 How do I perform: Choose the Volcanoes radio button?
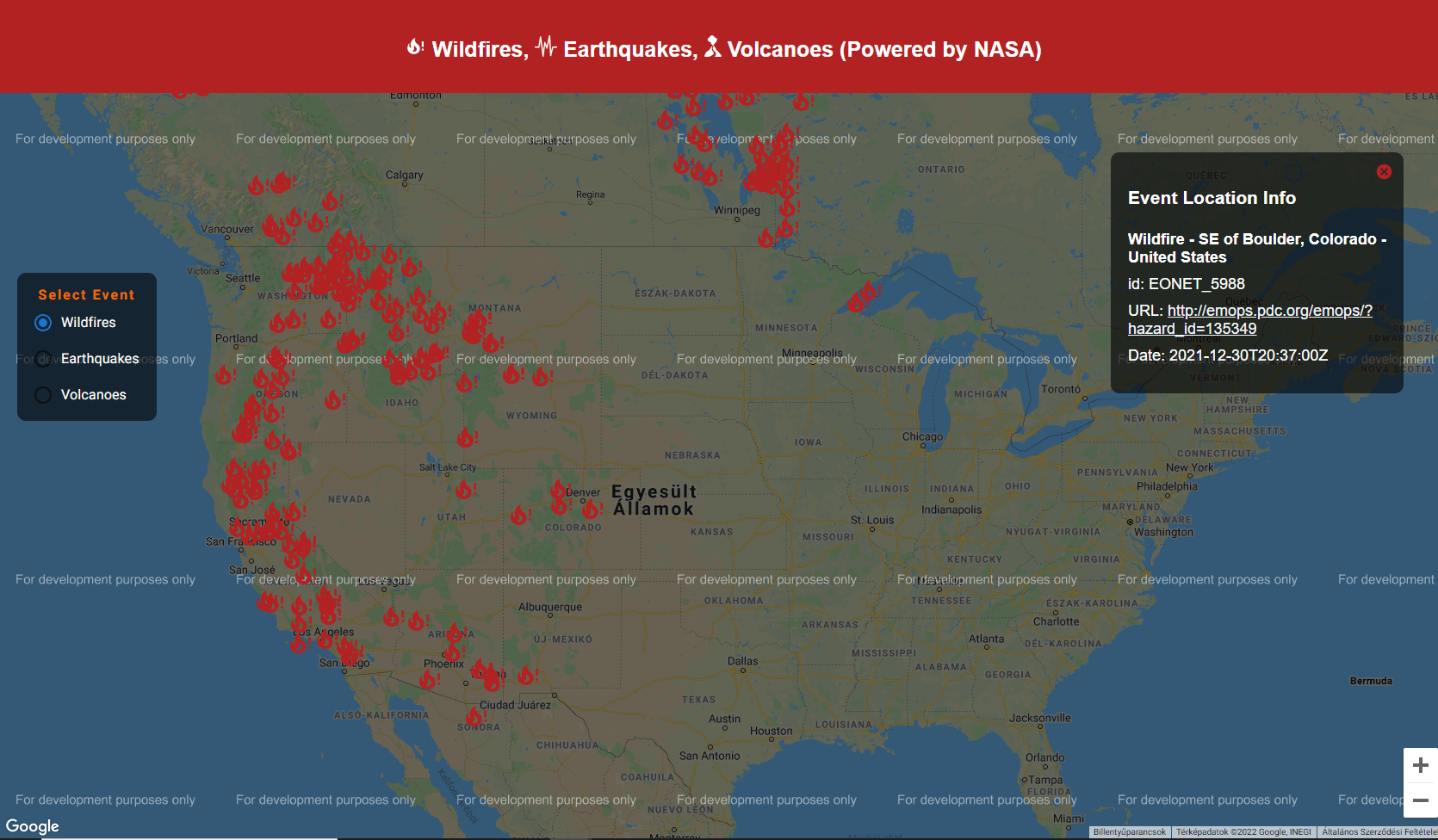[x=43, y=395]
